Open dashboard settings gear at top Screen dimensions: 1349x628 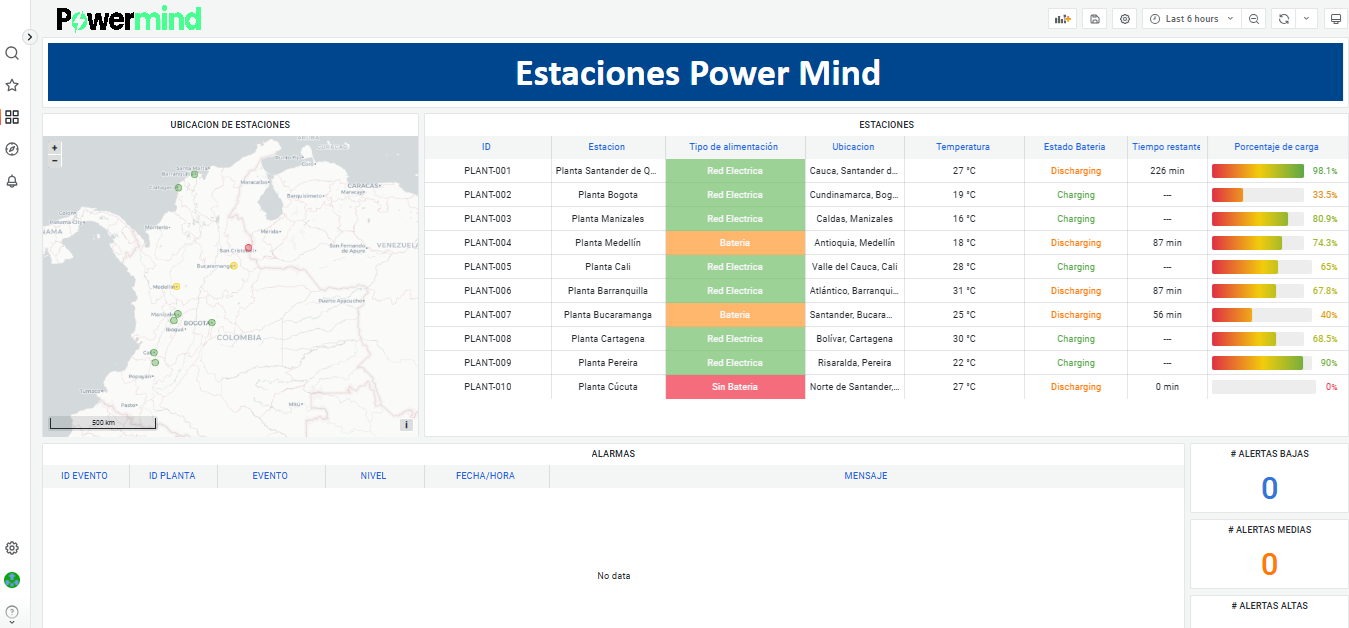[1125, 19]
